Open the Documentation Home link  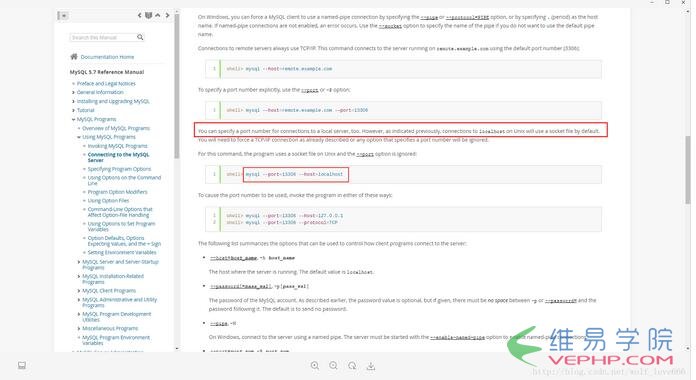pos(107,57)
